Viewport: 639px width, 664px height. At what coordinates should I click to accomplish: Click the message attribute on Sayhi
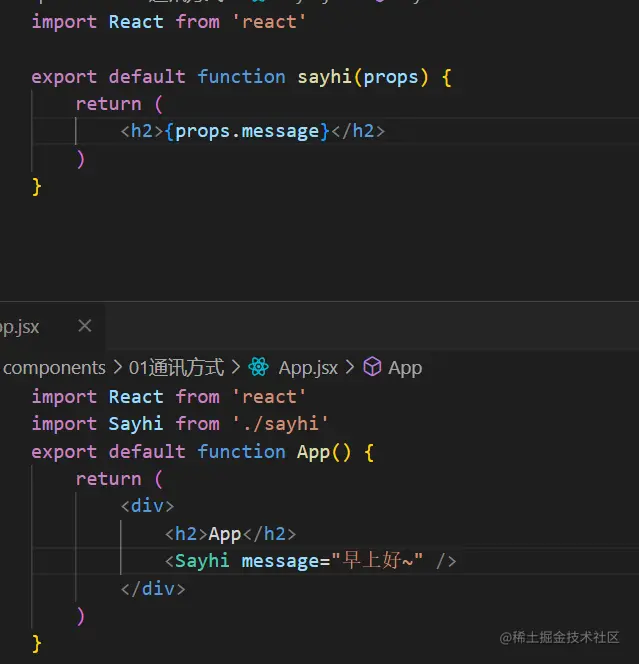coord(280,562)
